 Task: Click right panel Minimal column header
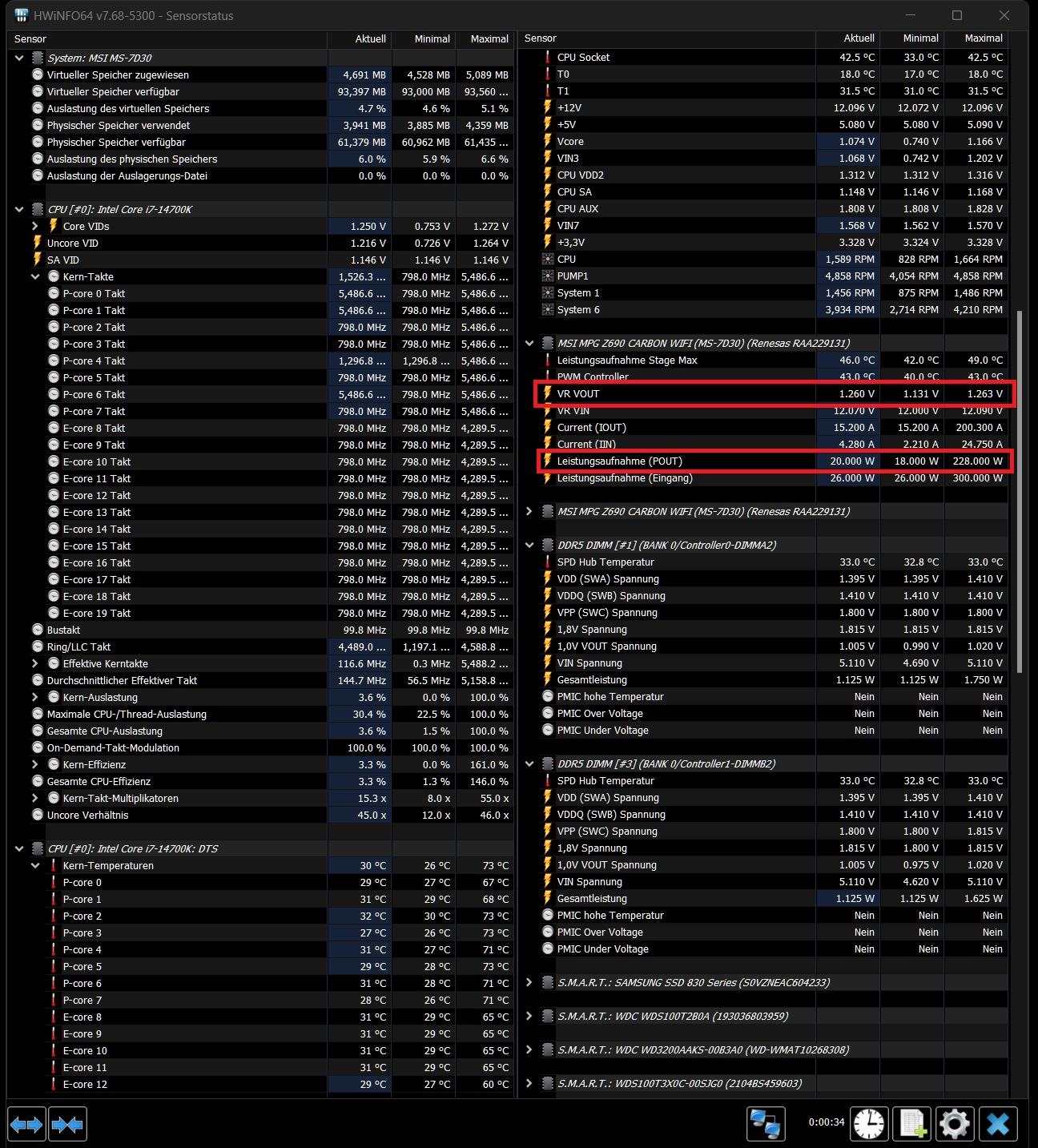tap(911, 38)
